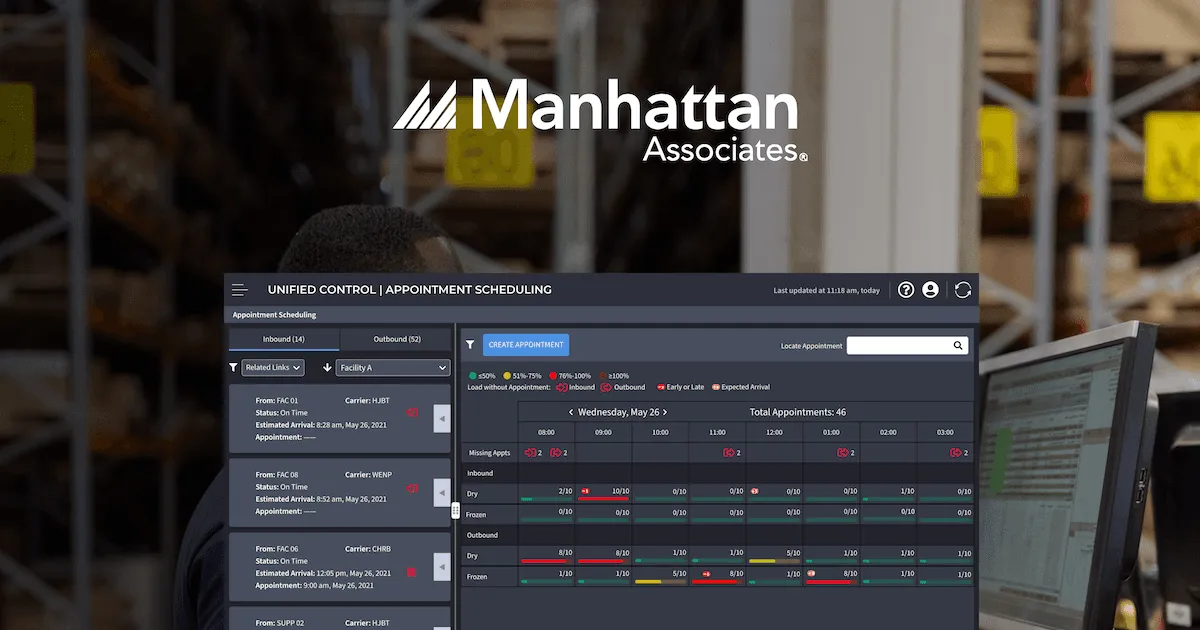Toggle sort arrow beside Facility A
Viewport: 1200px width, 630px height.
click(x=327, y=368)
